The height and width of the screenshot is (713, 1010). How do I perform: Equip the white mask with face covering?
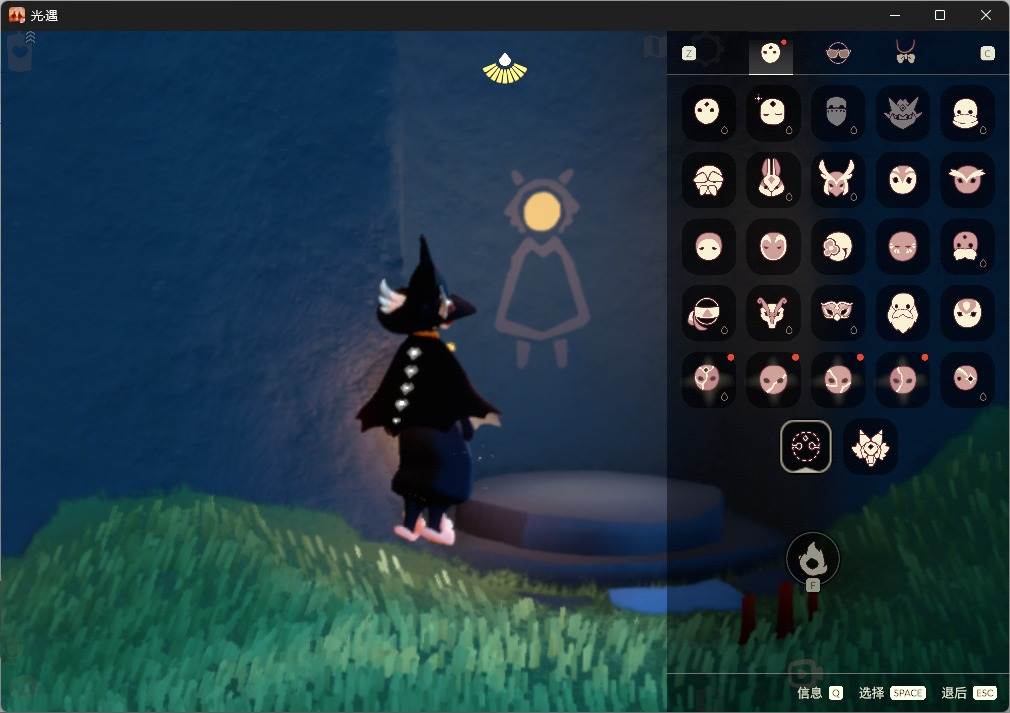tap(967, 112)
